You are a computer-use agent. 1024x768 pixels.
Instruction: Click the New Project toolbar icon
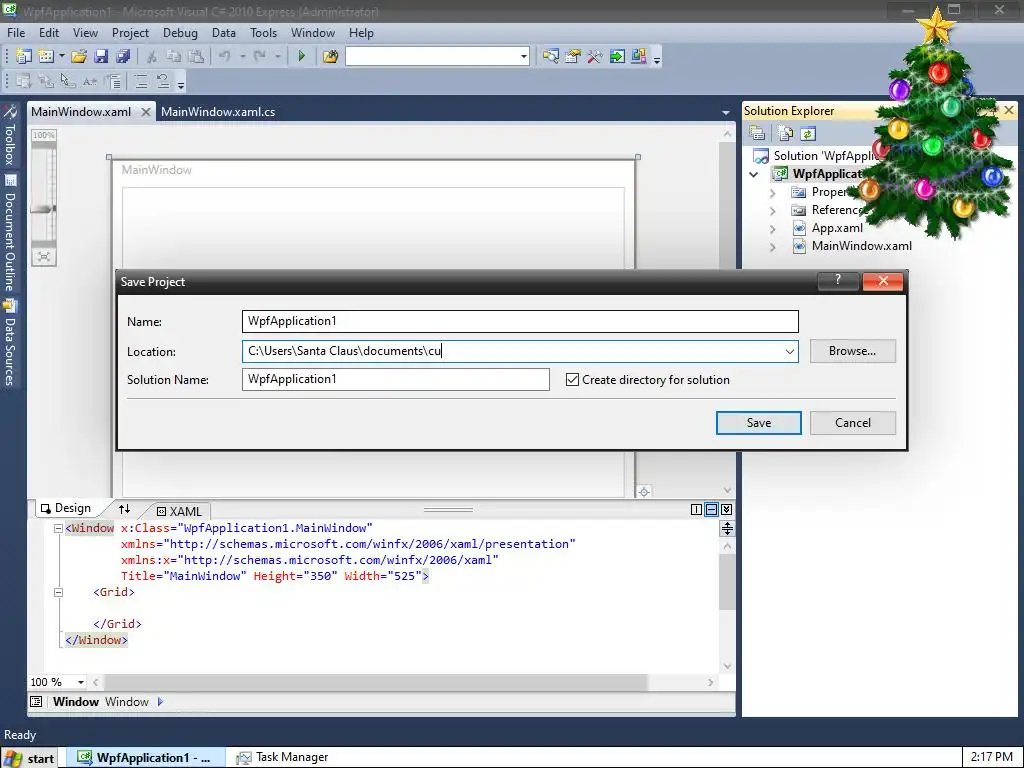click(24, 56)
